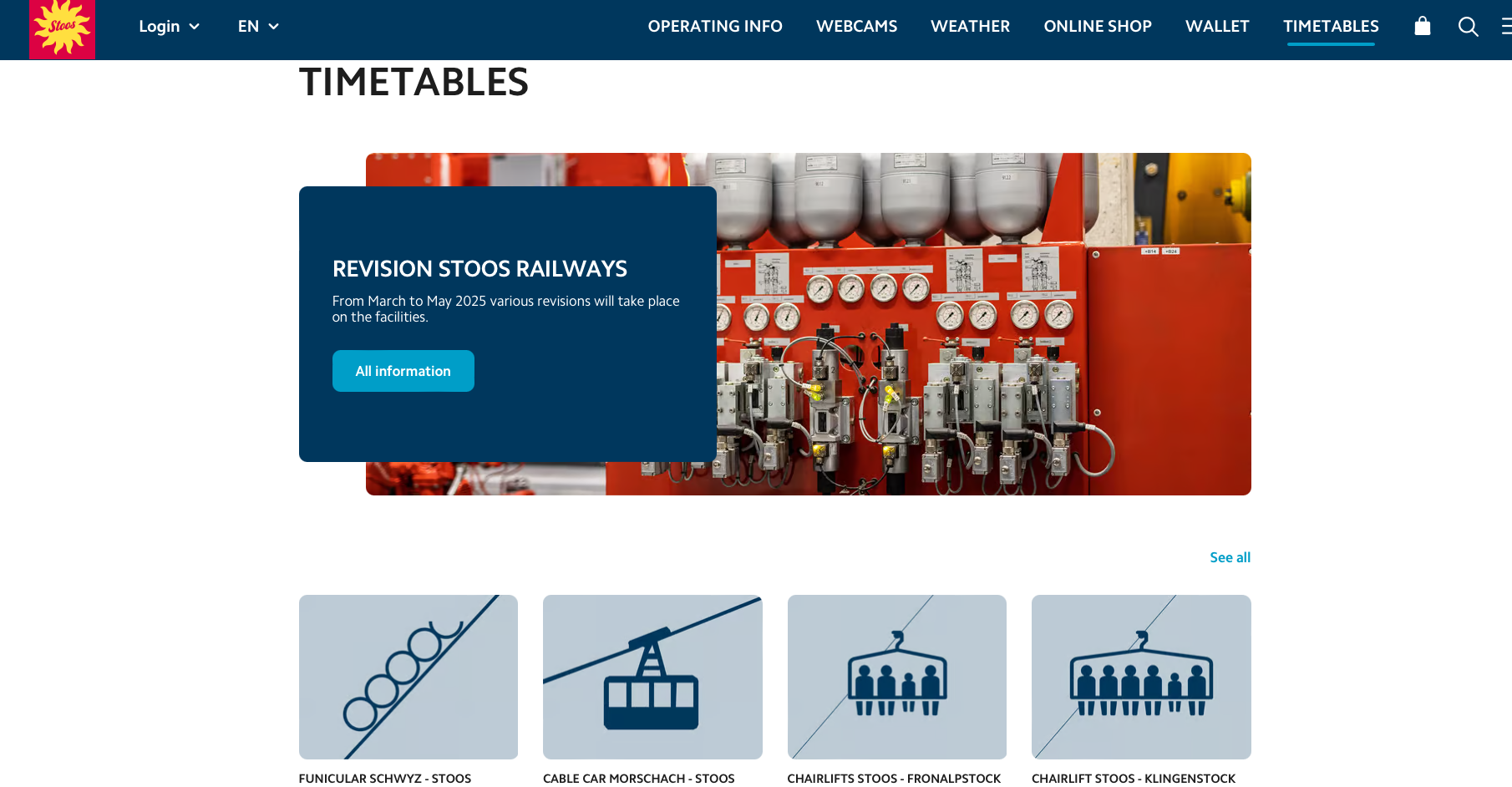
Task: Open the search magnifier icon
Action: (x=1468, y=27)
